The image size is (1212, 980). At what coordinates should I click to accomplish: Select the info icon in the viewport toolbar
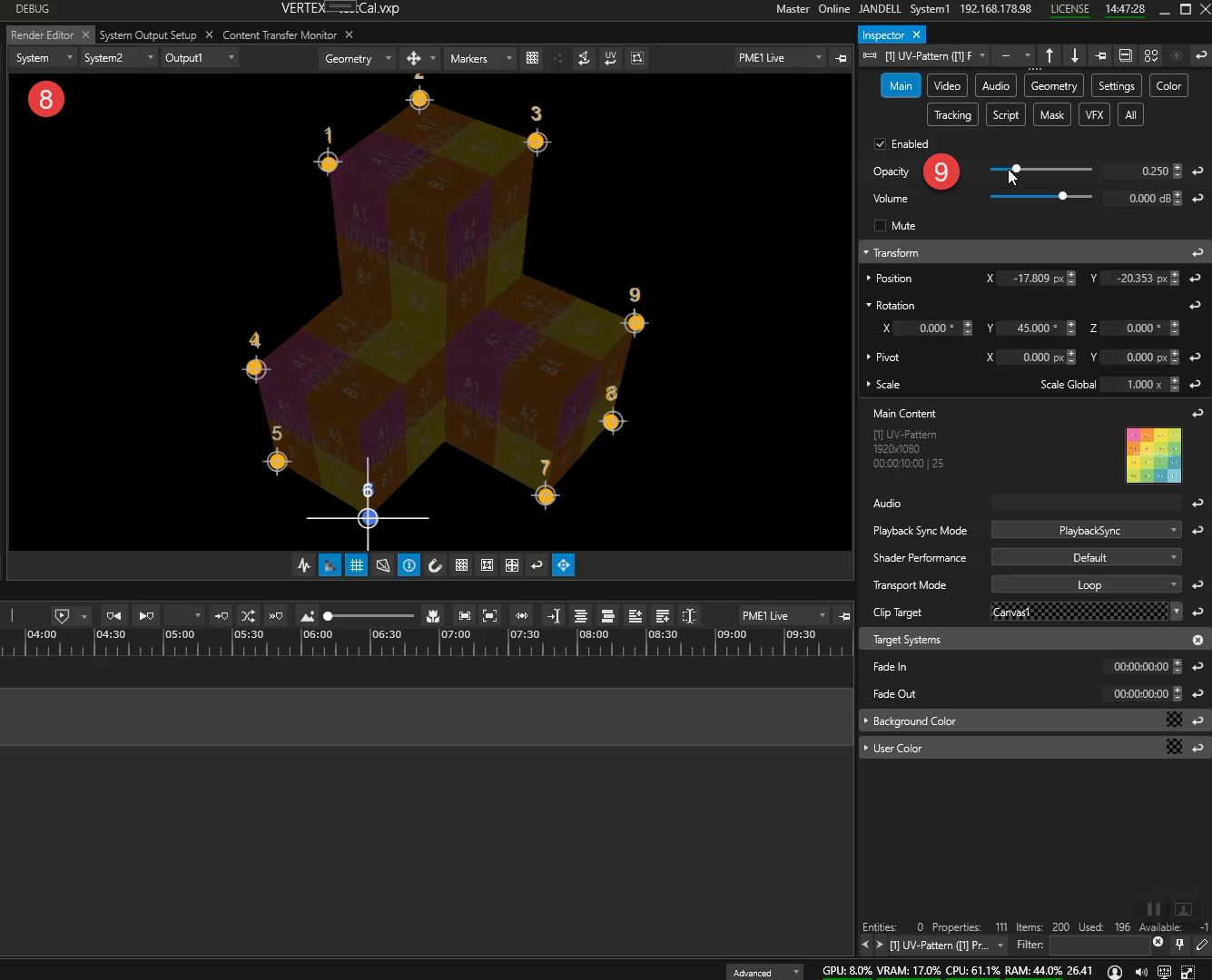(409, 564)
